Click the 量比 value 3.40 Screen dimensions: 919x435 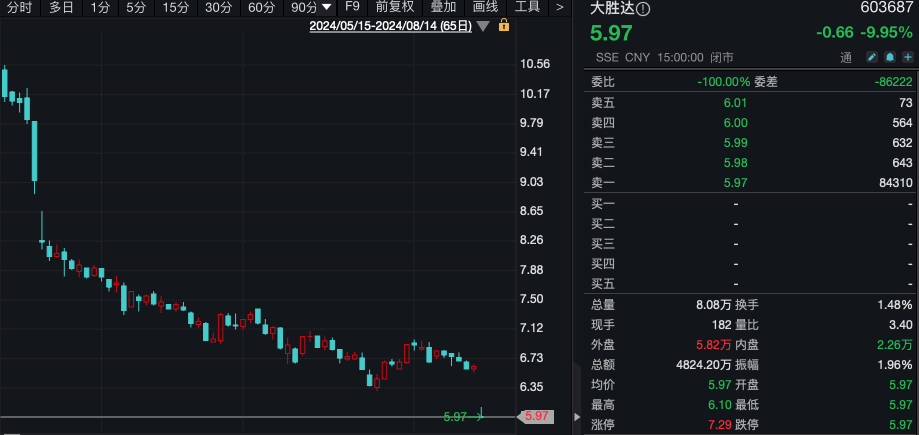pyautogui.click(x=901, y=325)
